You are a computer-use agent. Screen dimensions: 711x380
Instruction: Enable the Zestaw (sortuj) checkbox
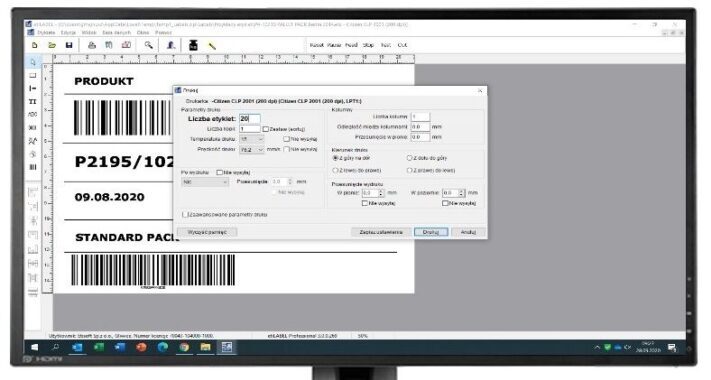266,129
